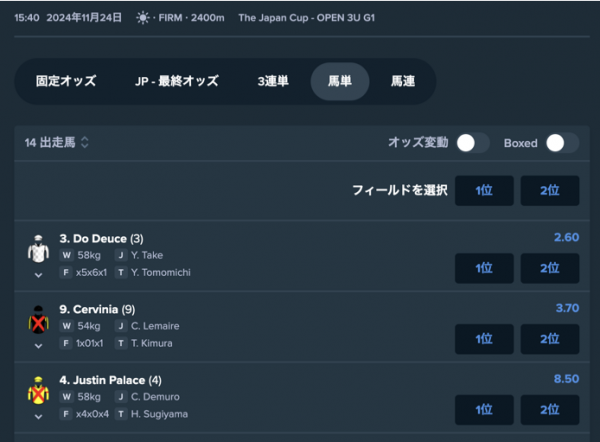The width and height of the screenshot is (600, 442).
Task: Click the sunny weather icon in the race header
Action: point(143,18)
